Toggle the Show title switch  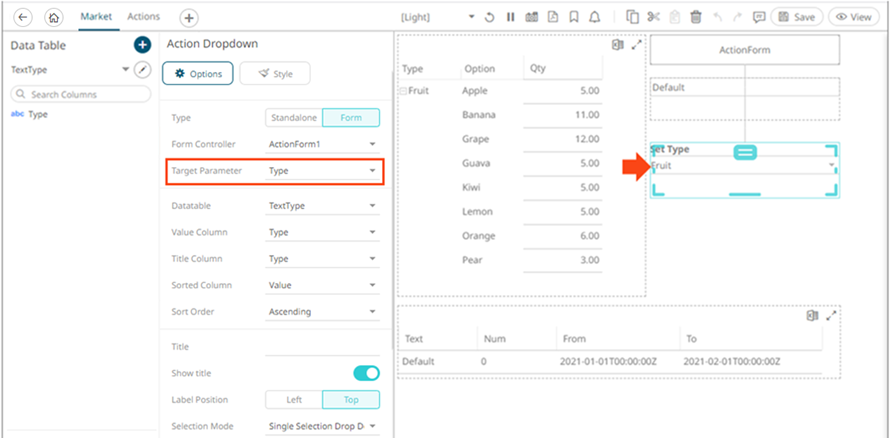[366, 373]
